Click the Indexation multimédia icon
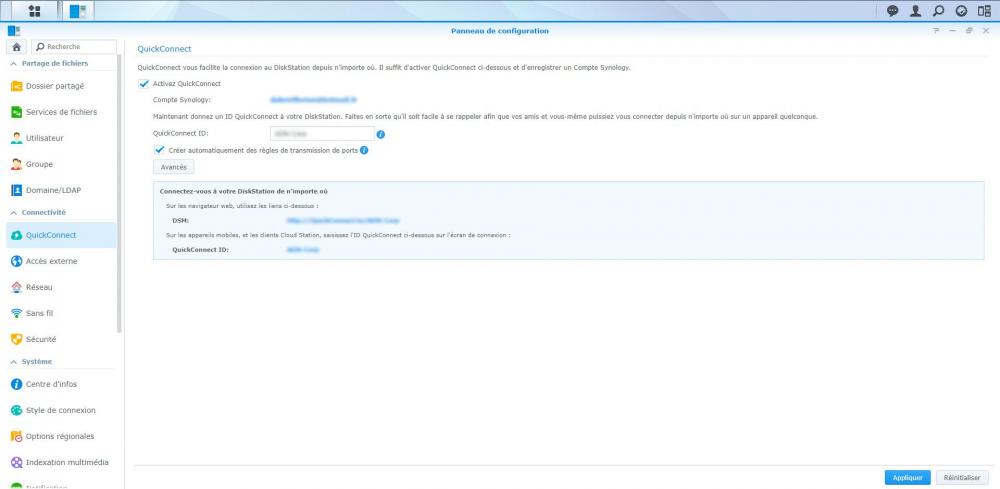This screenshot has width=1000, height=489. (x=17, y=463)
